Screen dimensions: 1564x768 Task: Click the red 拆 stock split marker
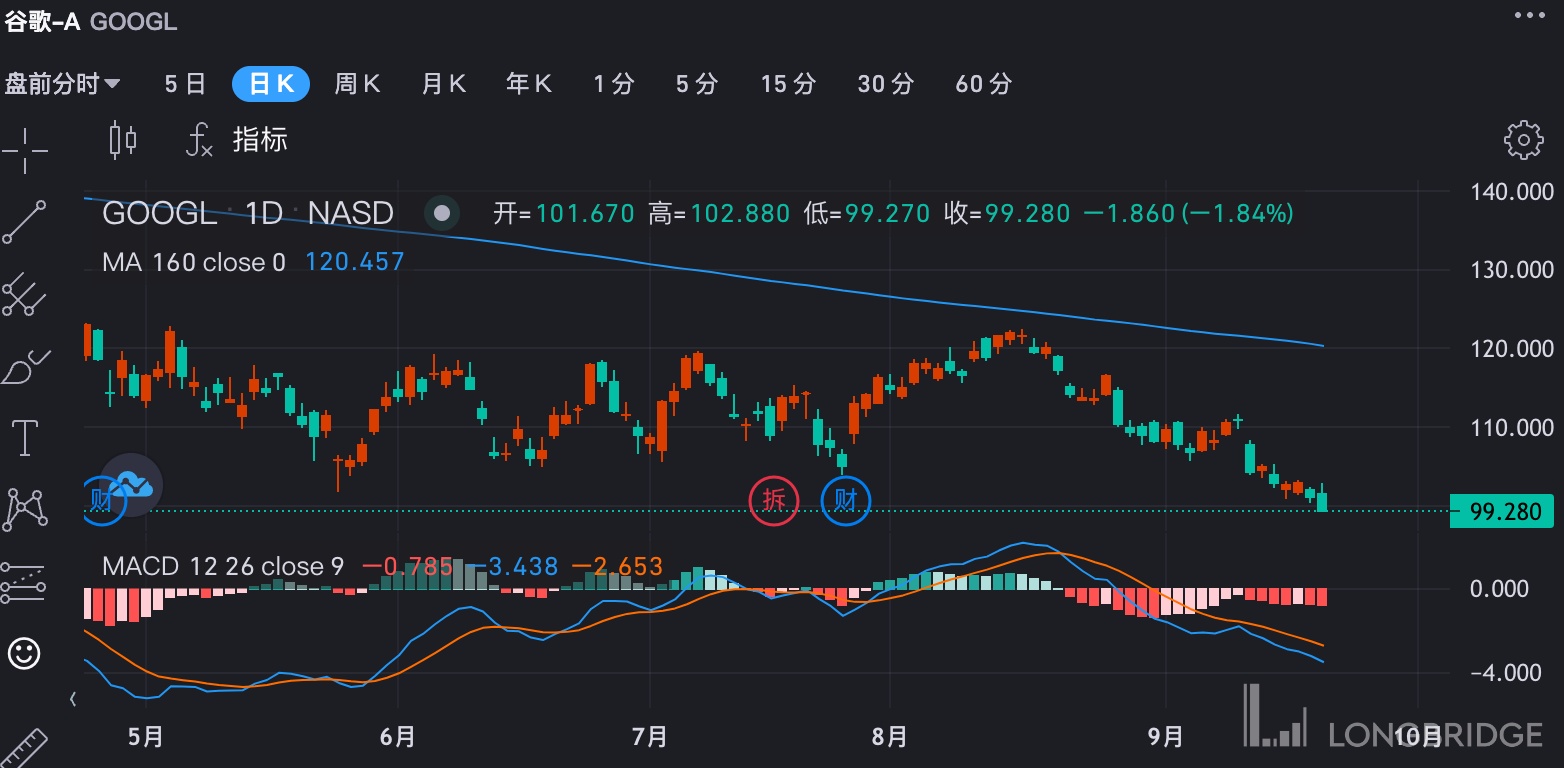[x=774, y=499]
